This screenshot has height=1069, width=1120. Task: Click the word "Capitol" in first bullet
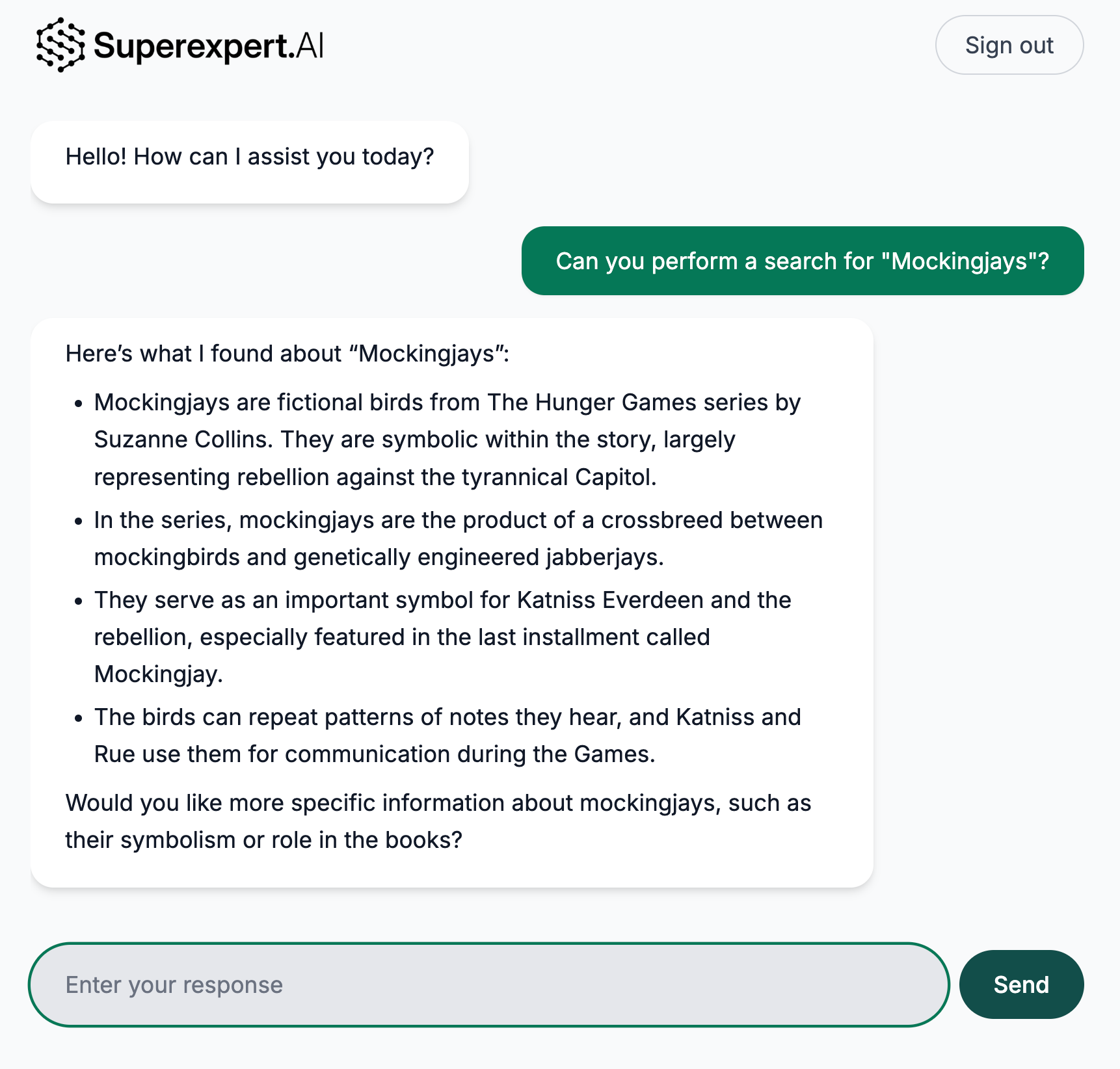click(x=615, y=477)
